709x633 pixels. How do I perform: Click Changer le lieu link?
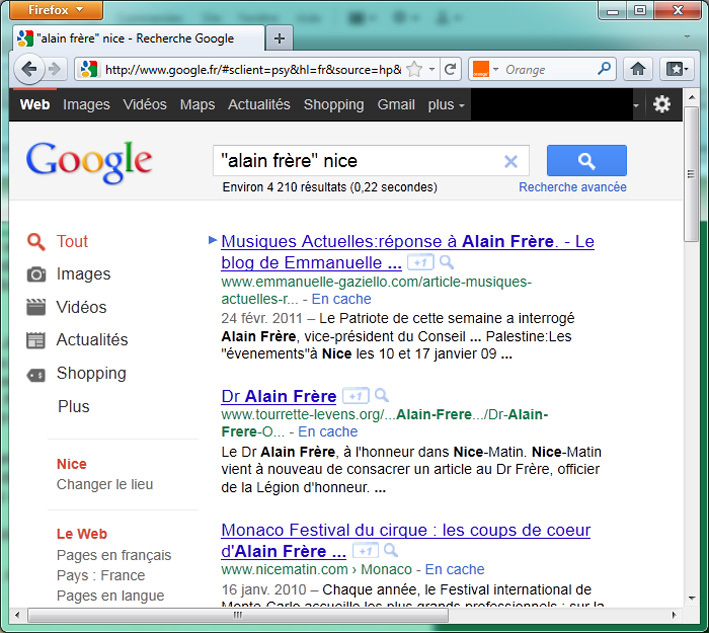[105, 485]
